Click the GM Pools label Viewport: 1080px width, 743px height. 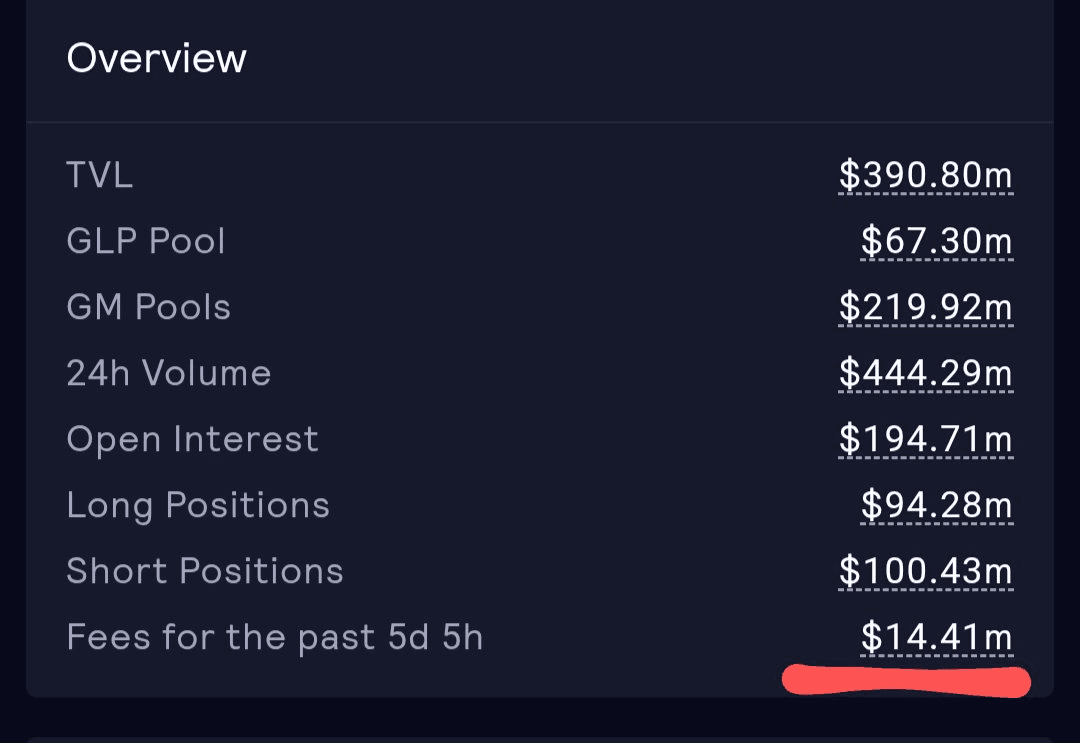(x=148, y=308)
